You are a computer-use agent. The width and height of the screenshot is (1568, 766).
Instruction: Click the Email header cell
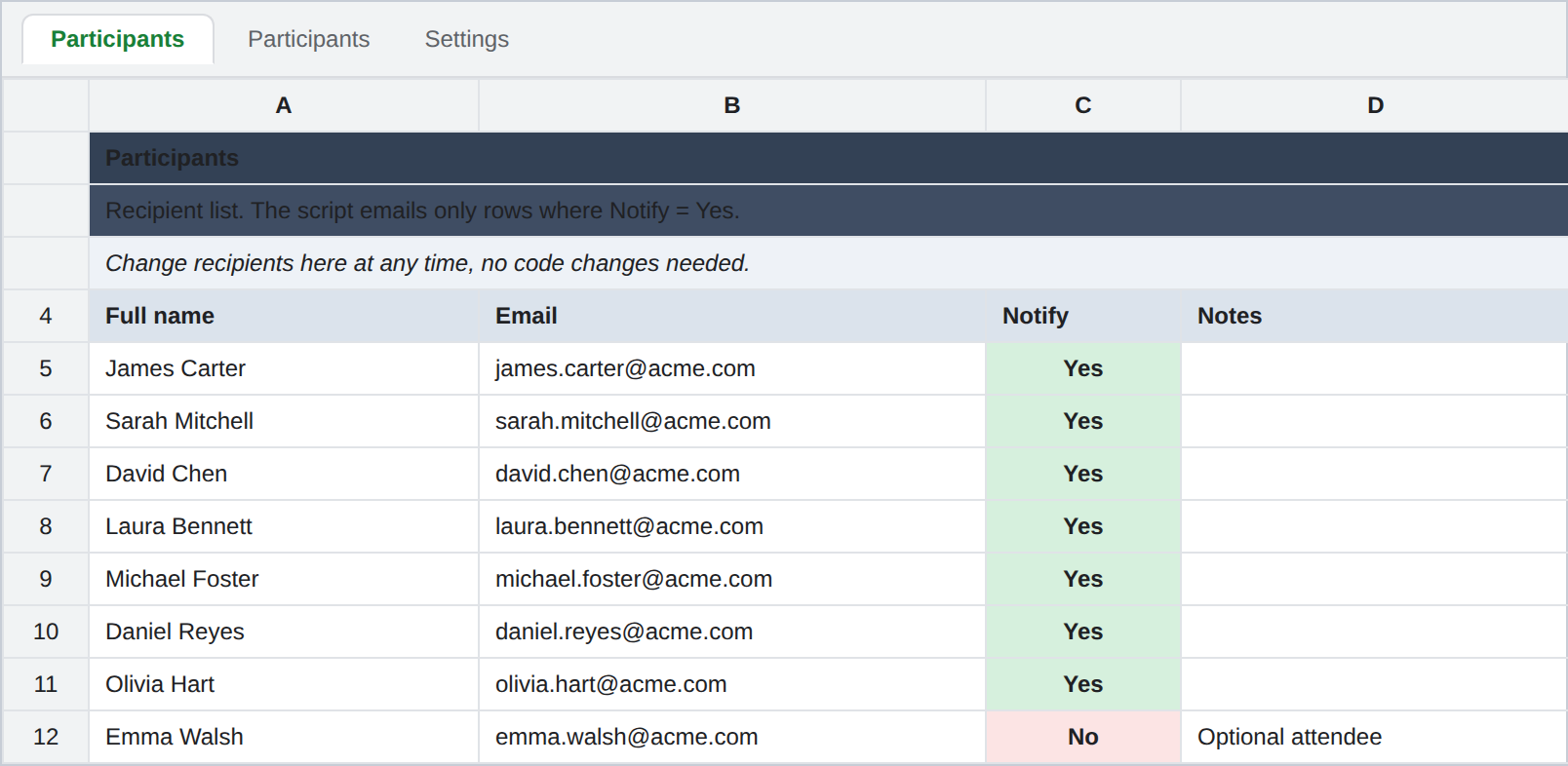click(732, 316)
